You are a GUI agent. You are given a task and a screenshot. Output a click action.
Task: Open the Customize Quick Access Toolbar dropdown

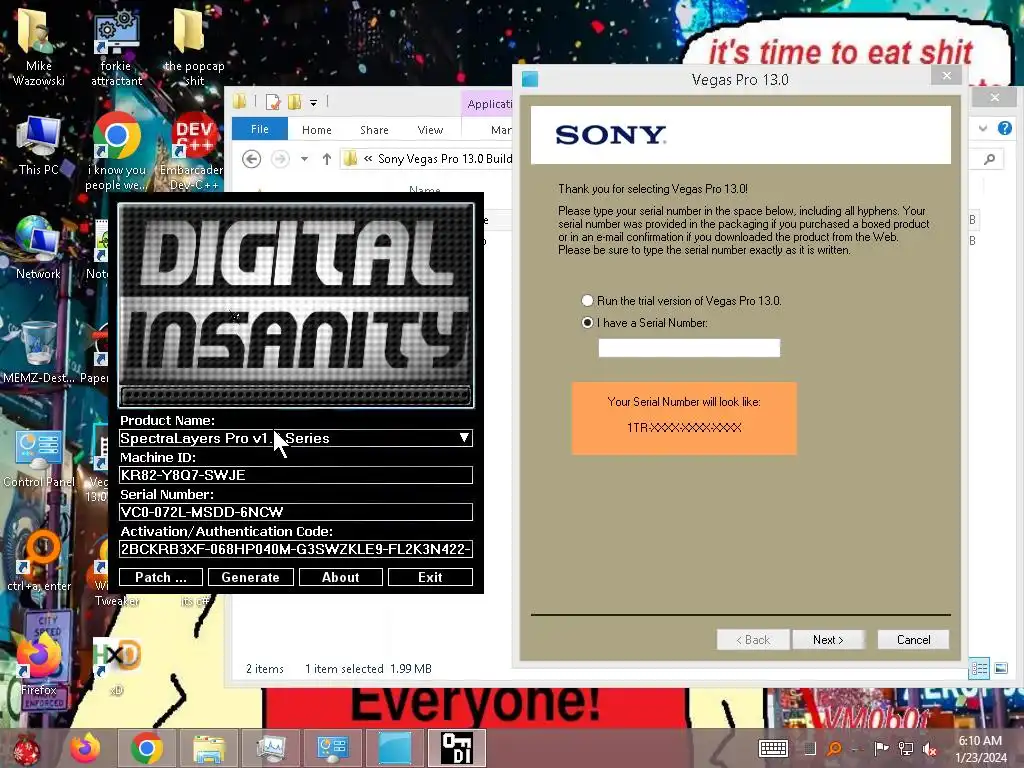(x=313, y=103)
